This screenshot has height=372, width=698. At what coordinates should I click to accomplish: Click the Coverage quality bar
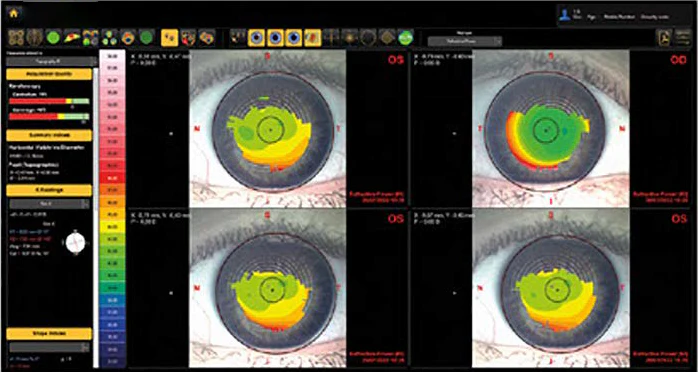click(x=49, y=116)
